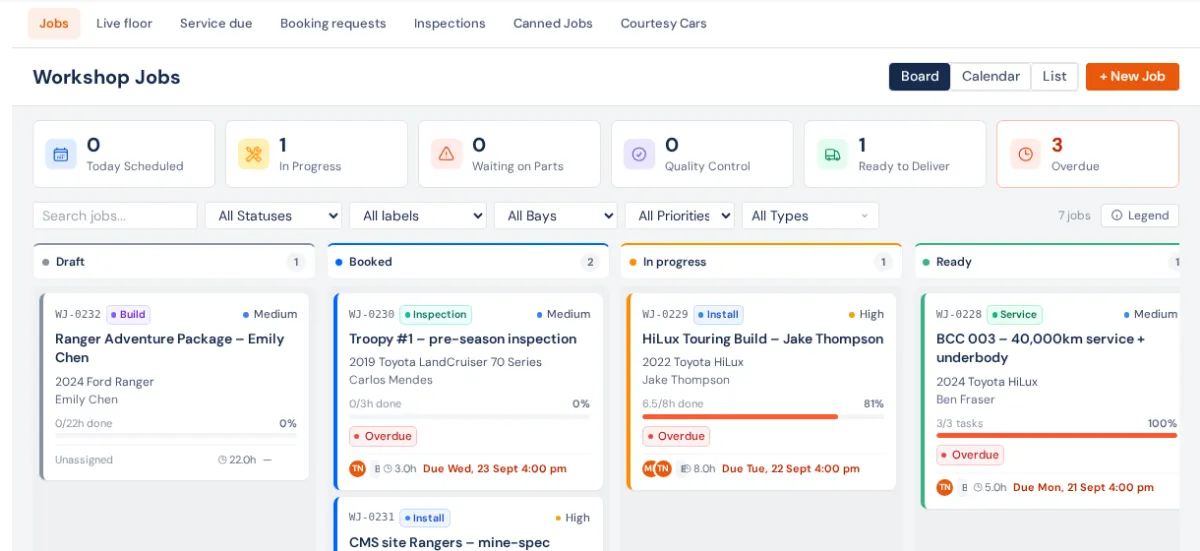Image resolution: width=1200 pixels, height=551 pixels.
Task: Click the clock icon beside 22.0h
Action: pyautogui.click(x=223, y=460)
